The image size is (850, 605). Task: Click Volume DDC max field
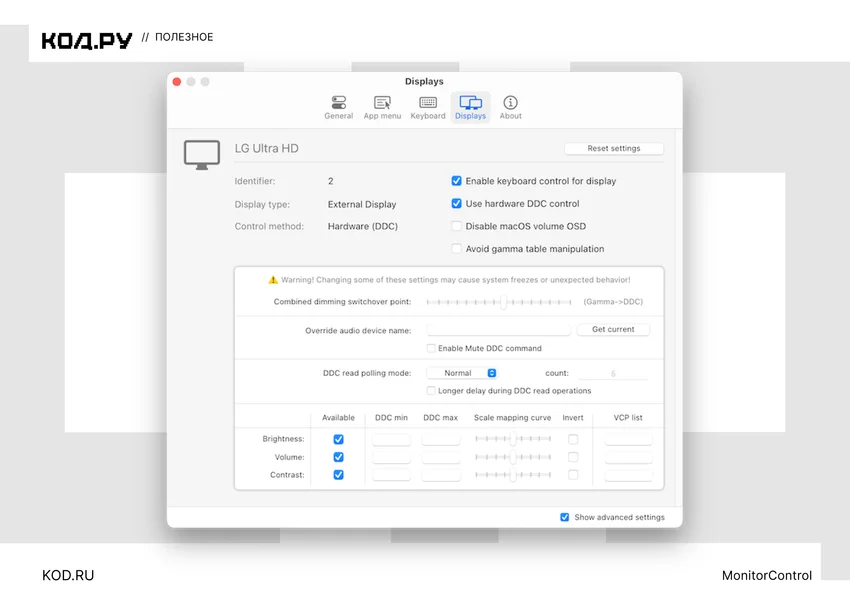pos(441,457)
